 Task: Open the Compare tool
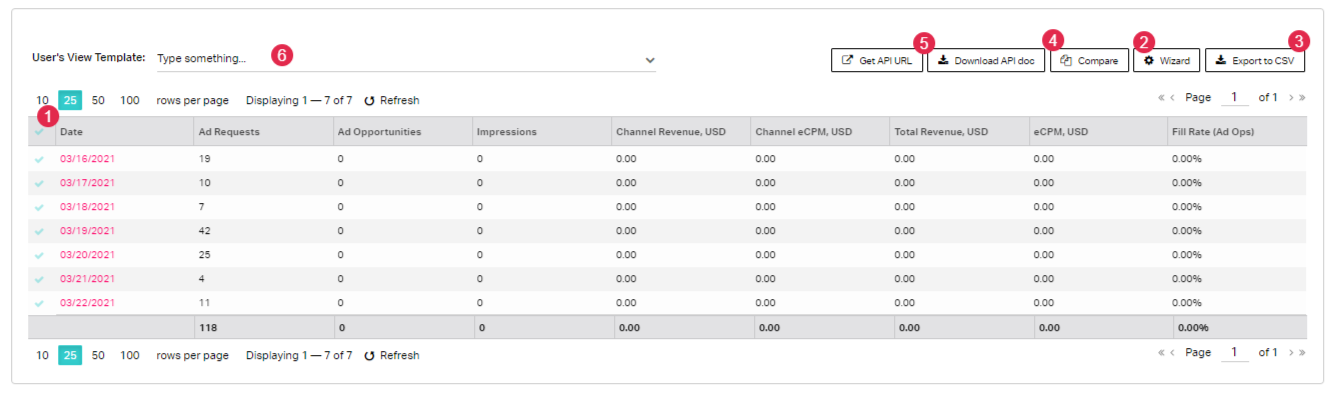(1089, 61)
